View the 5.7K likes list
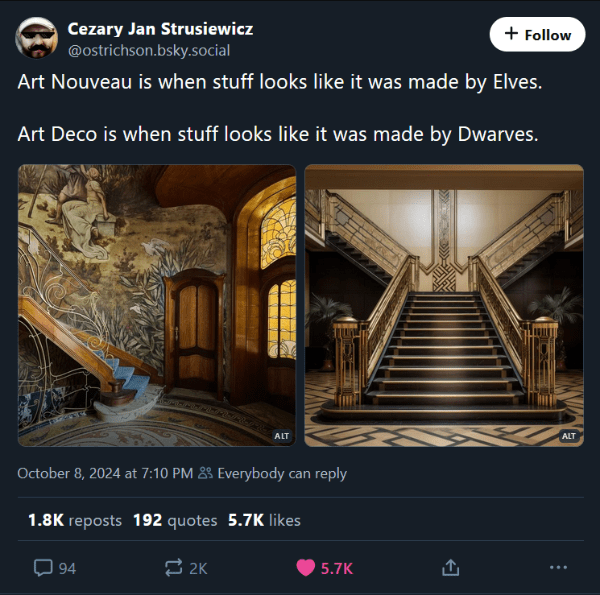This screenshot has width=600, height=595. pyautogui.click(x=264, y=520)
